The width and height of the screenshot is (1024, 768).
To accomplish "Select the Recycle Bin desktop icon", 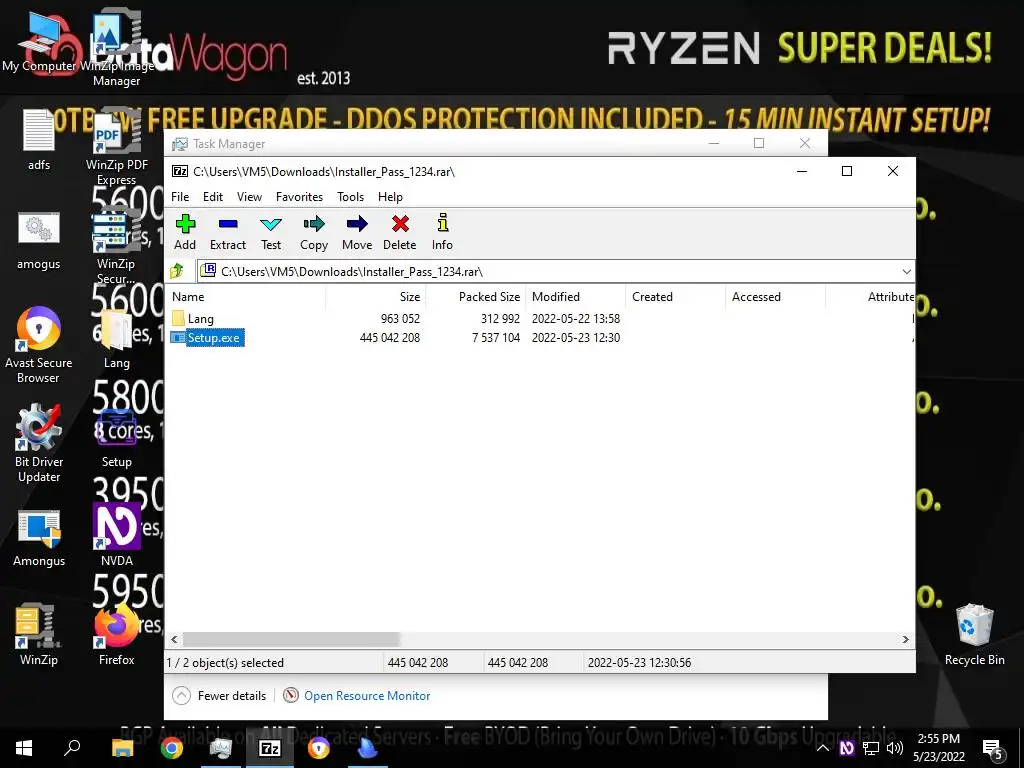I will pos(974,635).
